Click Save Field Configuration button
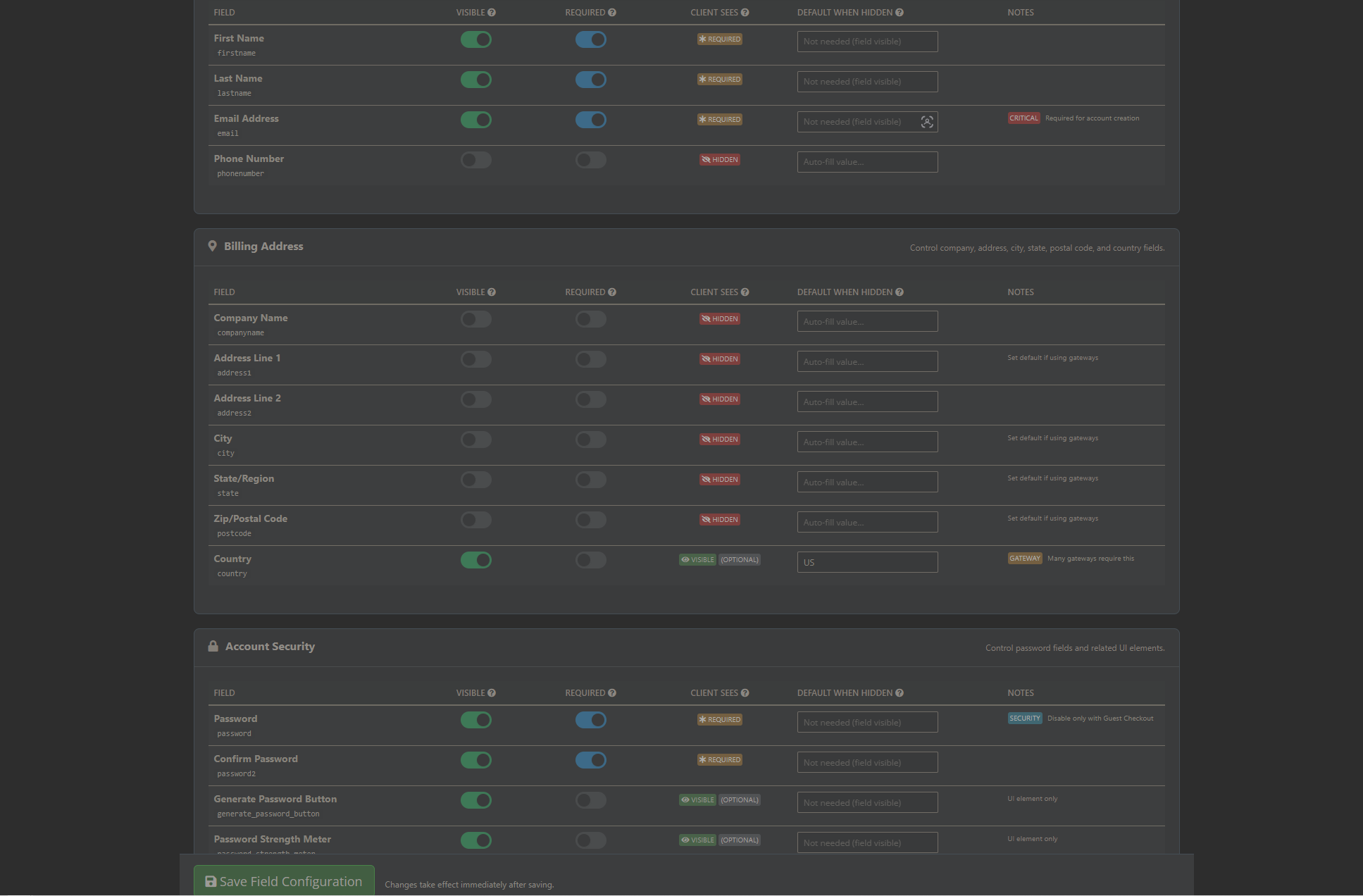This screenshot has height=896, width=1363. (284, 881)
